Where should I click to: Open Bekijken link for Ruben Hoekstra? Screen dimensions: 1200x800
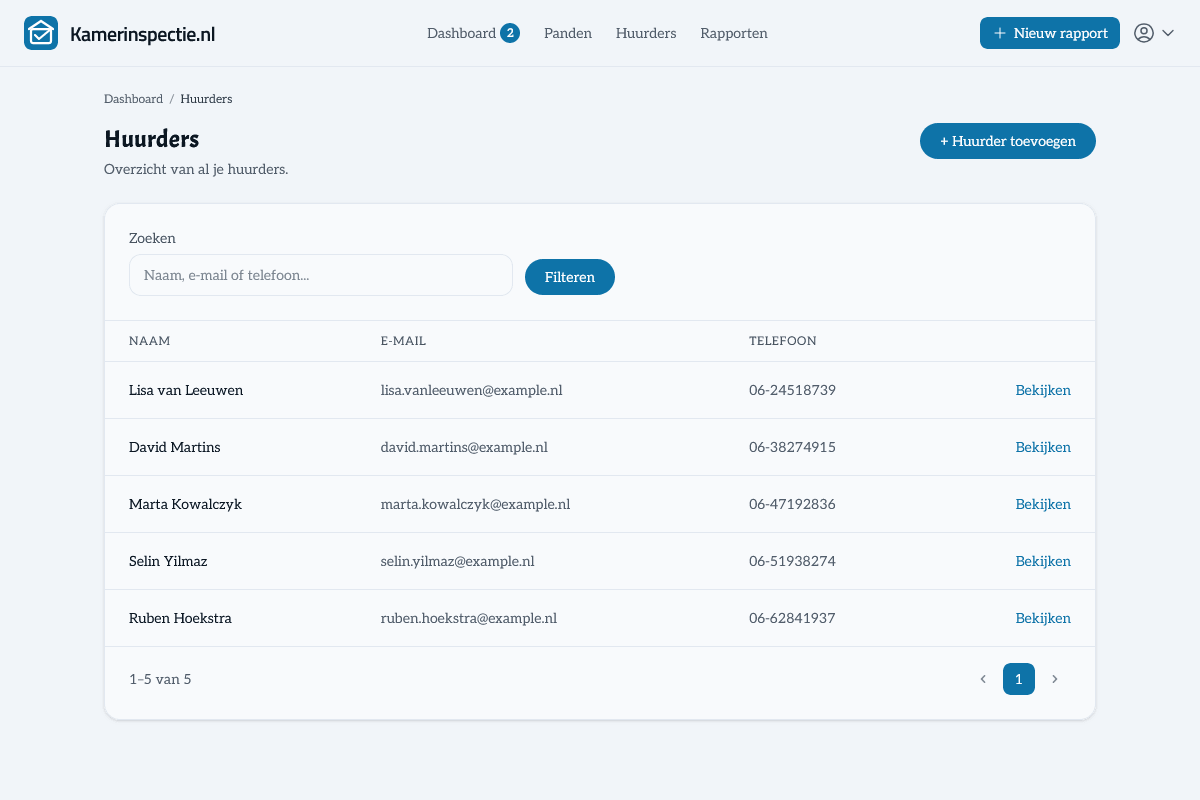pos(1043,618)
